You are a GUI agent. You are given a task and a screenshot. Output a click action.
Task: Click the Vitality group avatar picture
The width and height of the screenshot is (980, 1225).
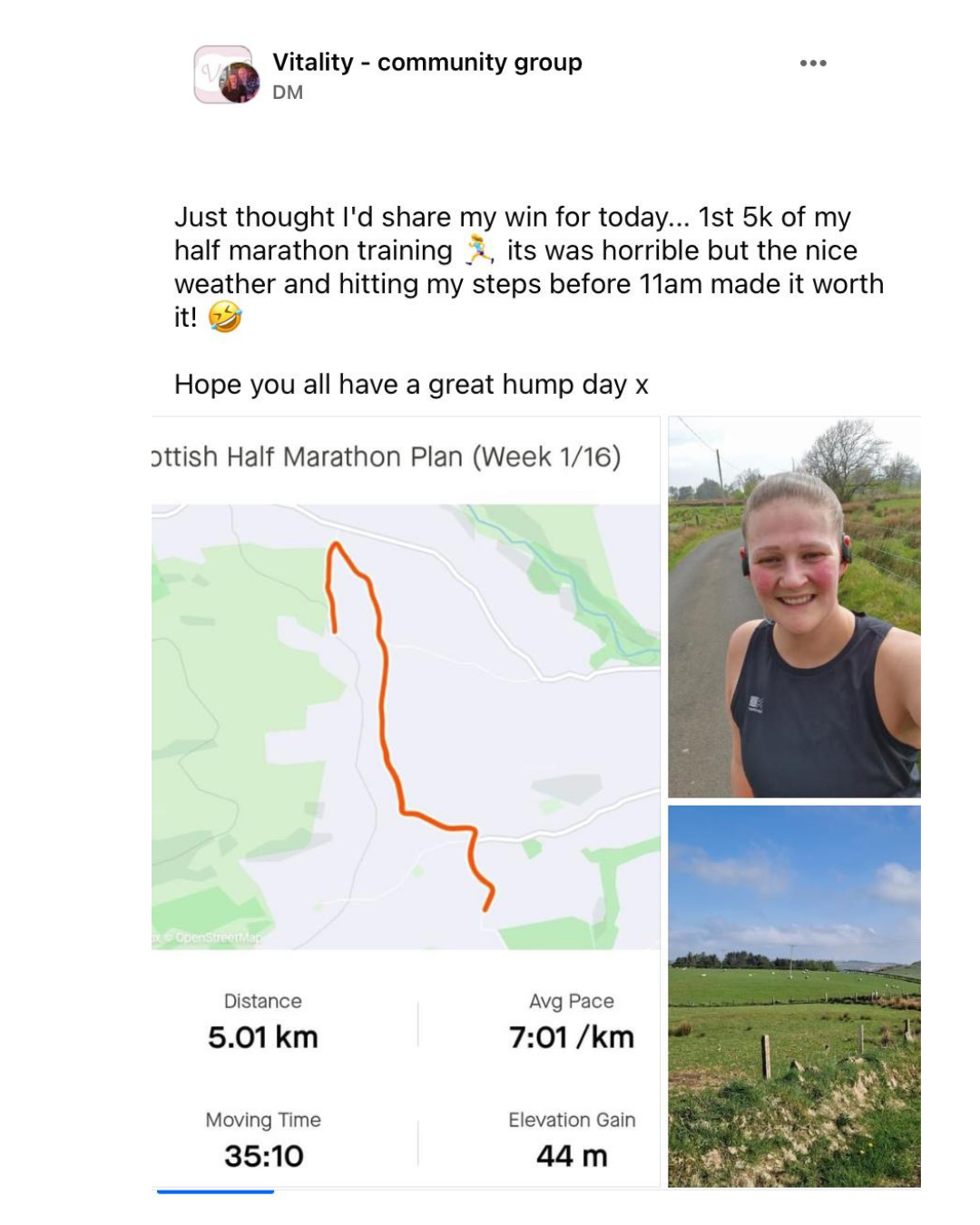click(224, 74)
